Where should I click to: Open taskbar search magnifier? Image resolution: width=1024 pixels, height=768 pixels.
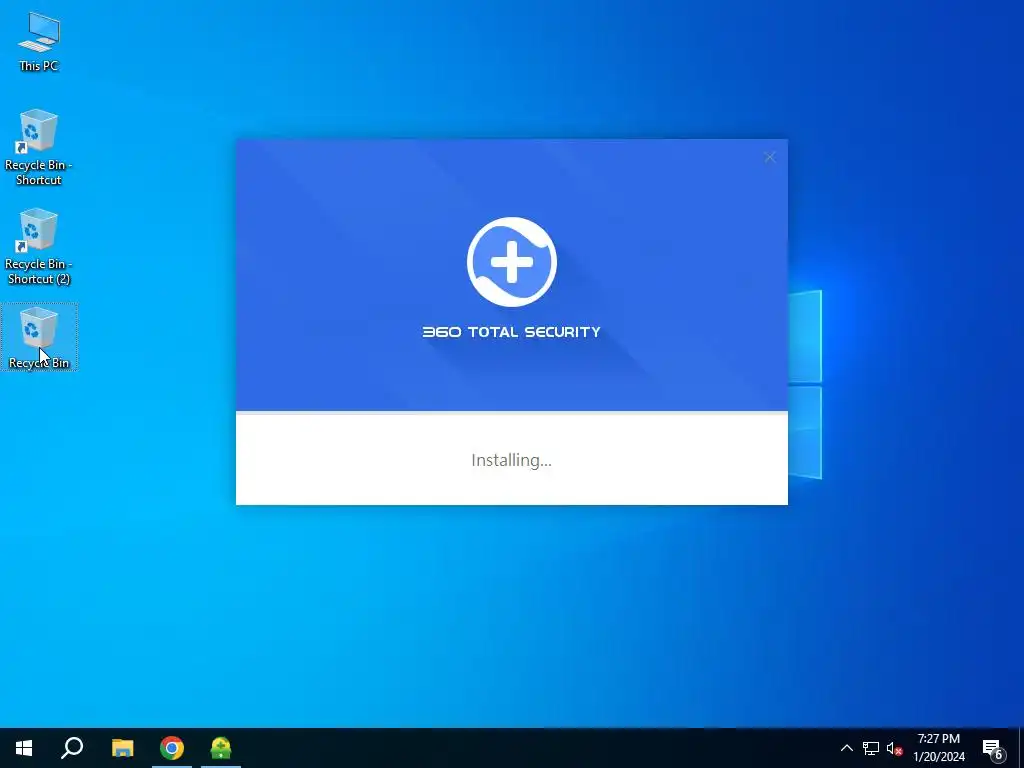pyautogui.click(x=72, y=748)
